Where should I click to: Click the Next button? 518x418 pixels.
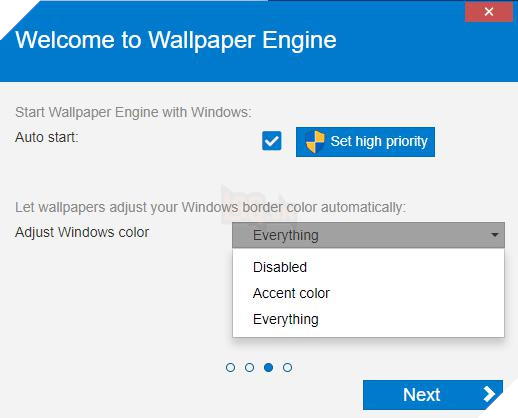click(x=433, y=395)
